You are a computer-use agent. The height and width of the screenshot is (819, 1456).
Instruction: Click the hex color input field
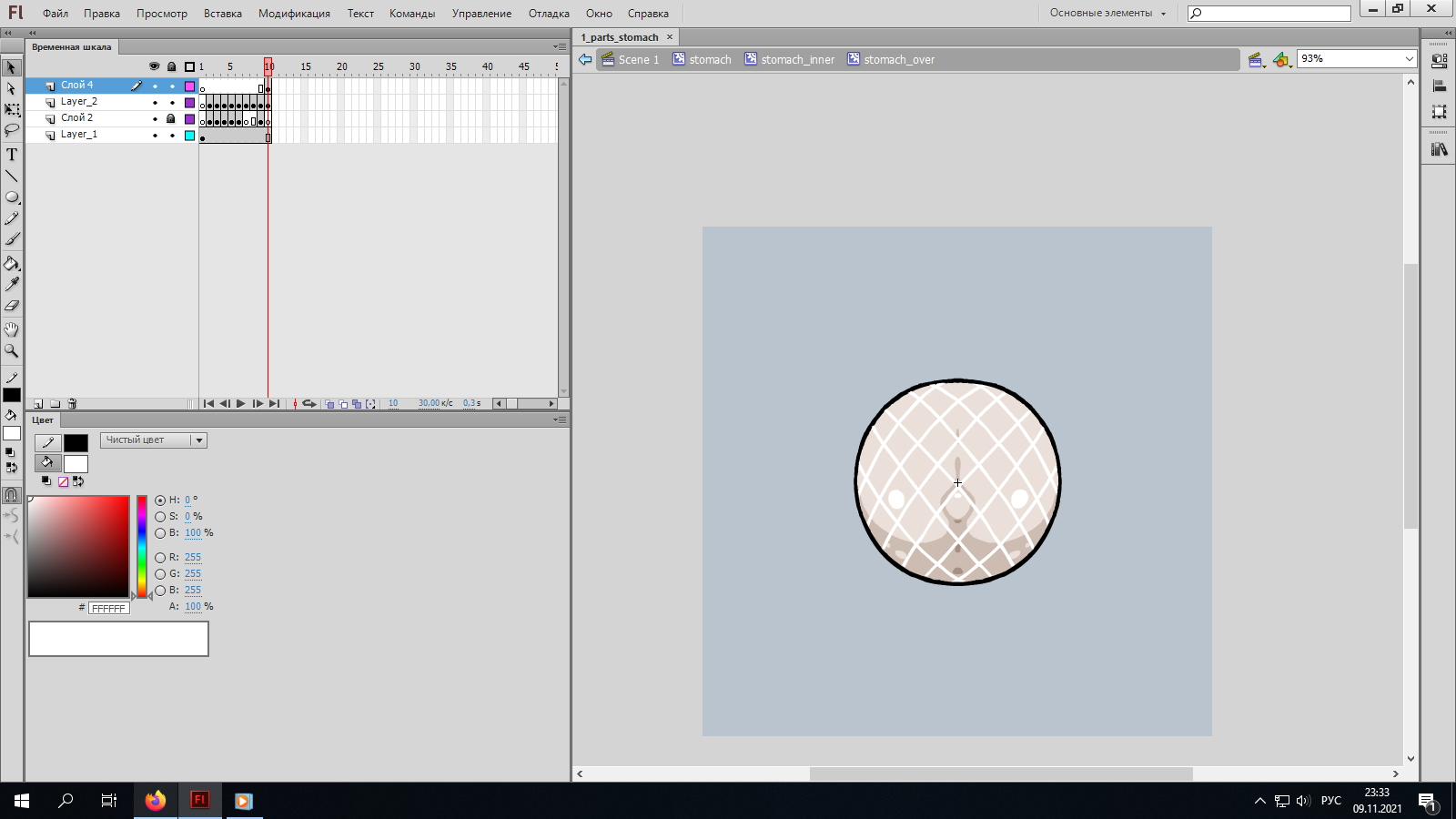pos(109,609)
